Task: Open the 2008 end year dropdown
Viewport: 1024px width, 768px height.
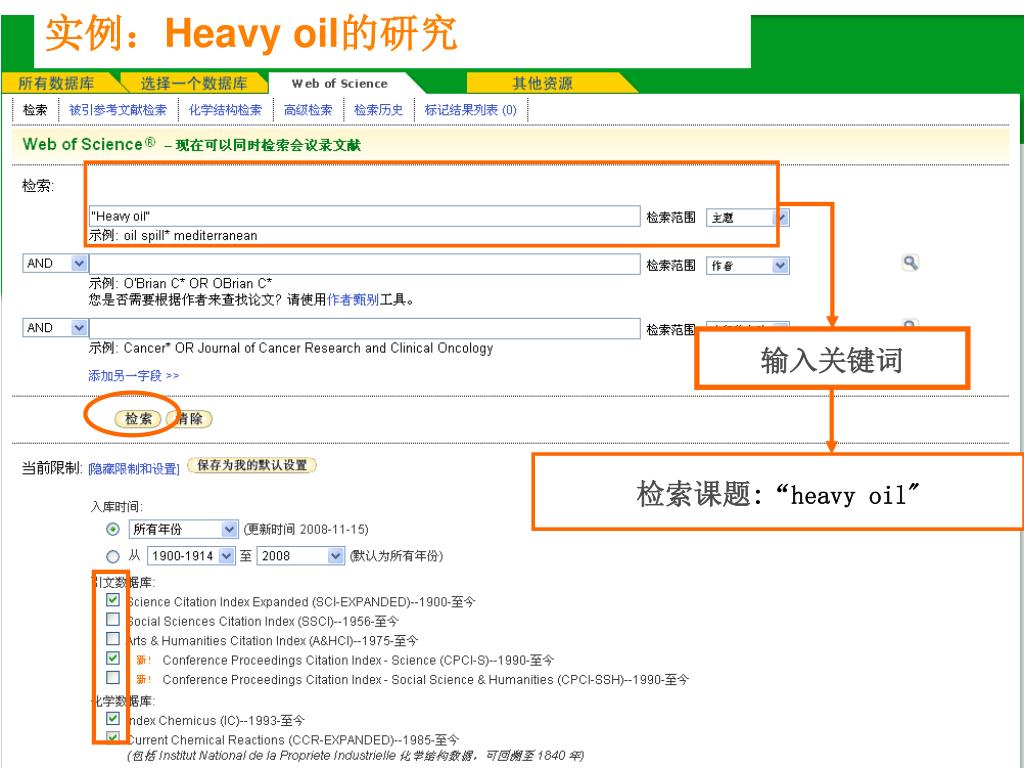Action: click(300, 556)
